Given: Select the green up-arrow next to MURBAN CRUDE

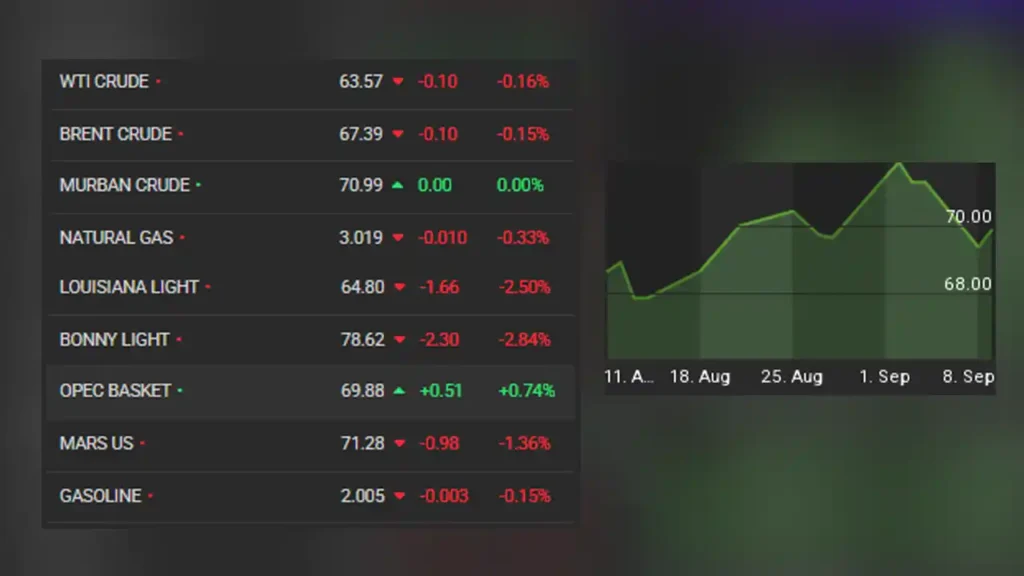Looking at the screenshot, I should tap(399, 186).
